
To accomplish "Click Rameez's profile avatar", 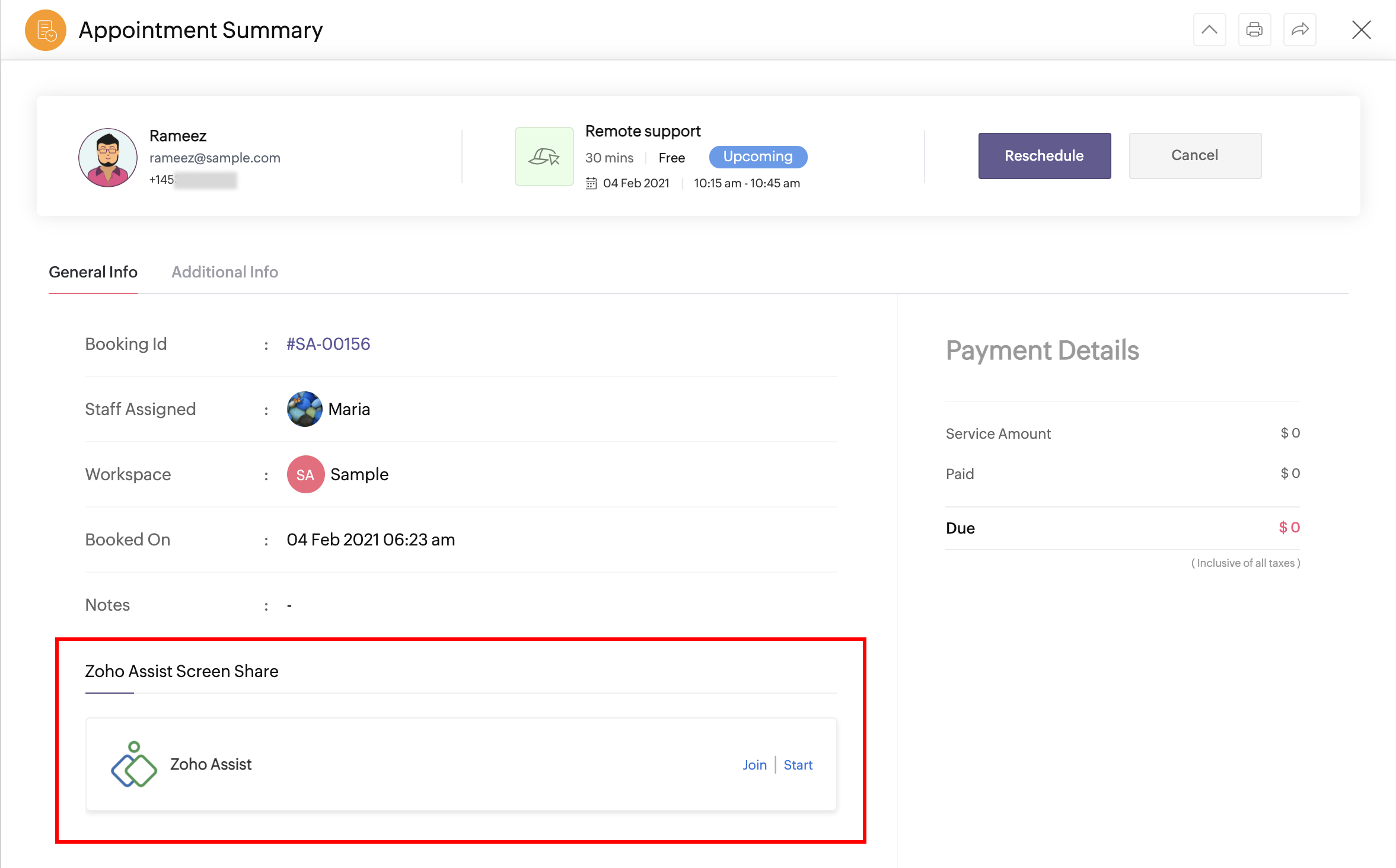I will [107, 157].
